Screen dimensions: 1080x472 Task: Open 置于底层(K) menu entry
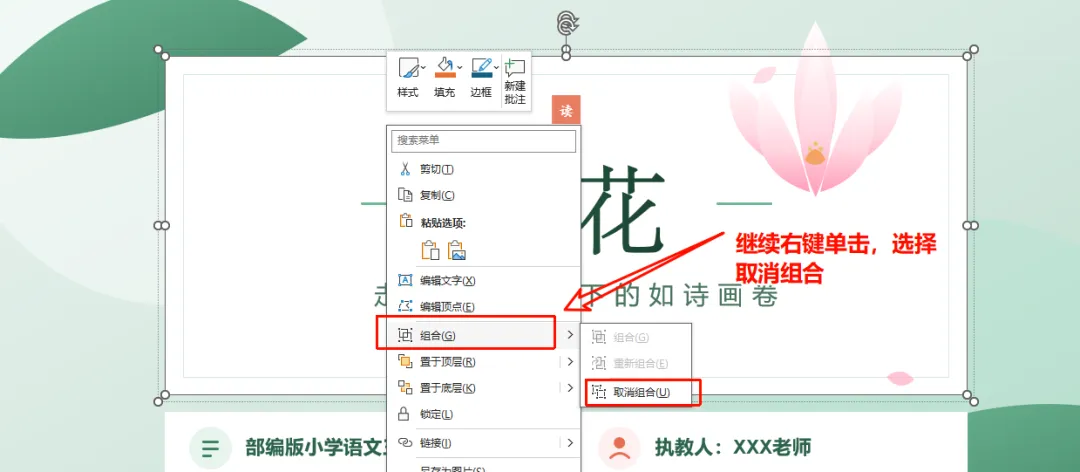click(x=484, y=388)
